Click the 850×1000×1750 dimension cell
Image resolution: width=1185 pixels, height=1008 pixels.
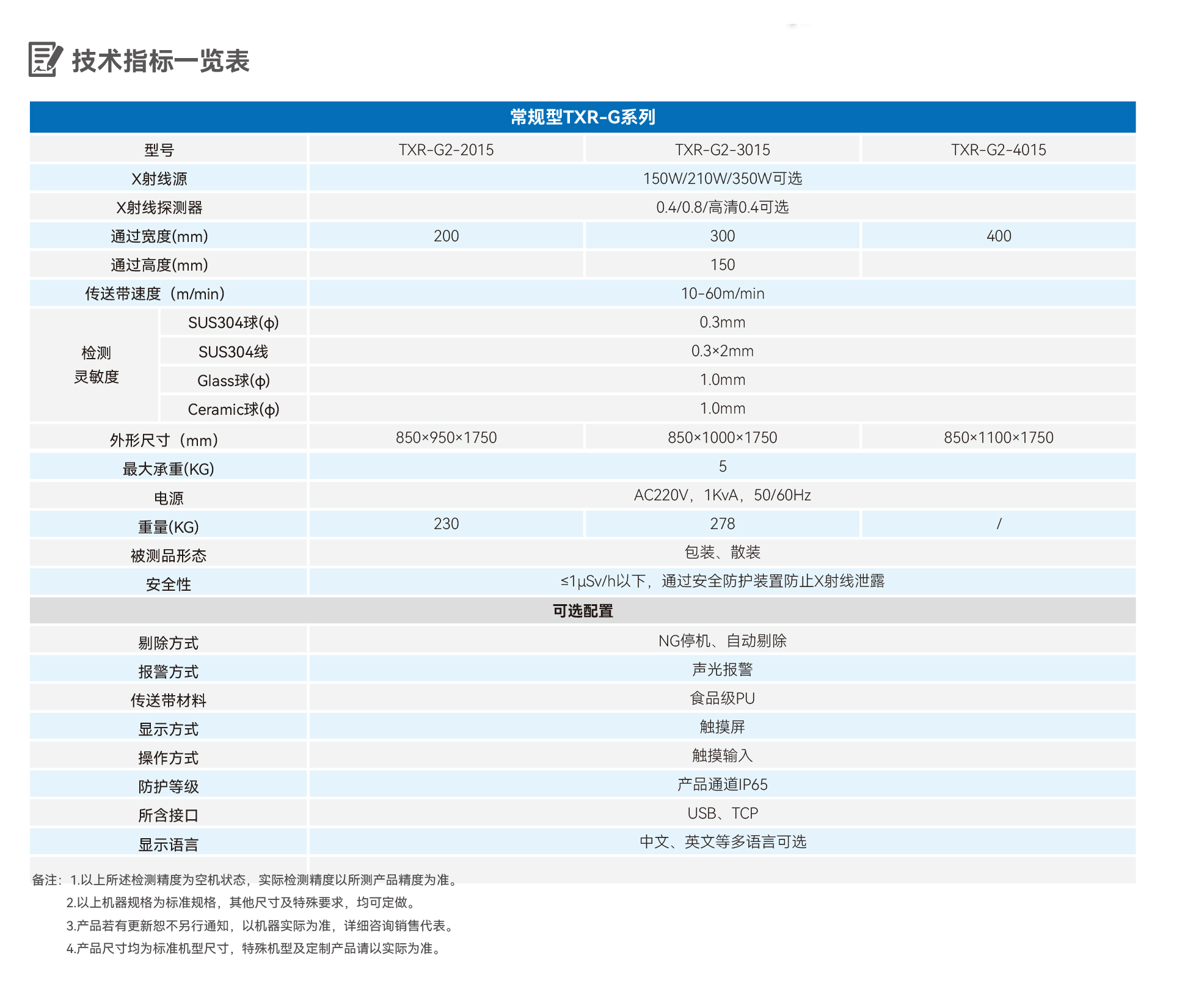point(722,437)
